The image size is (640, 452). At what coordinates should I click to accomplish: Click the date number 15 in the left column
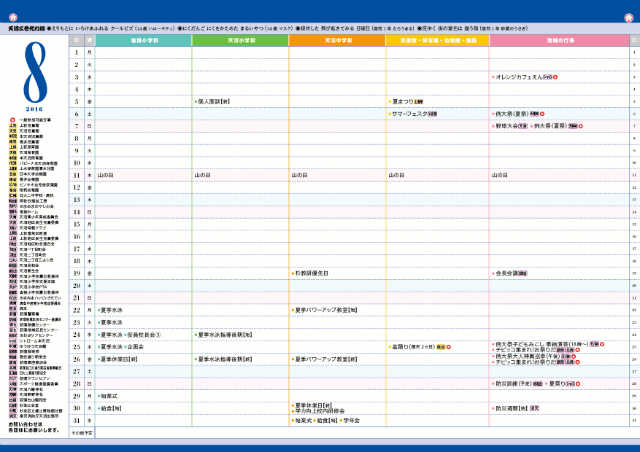(76, 224)
